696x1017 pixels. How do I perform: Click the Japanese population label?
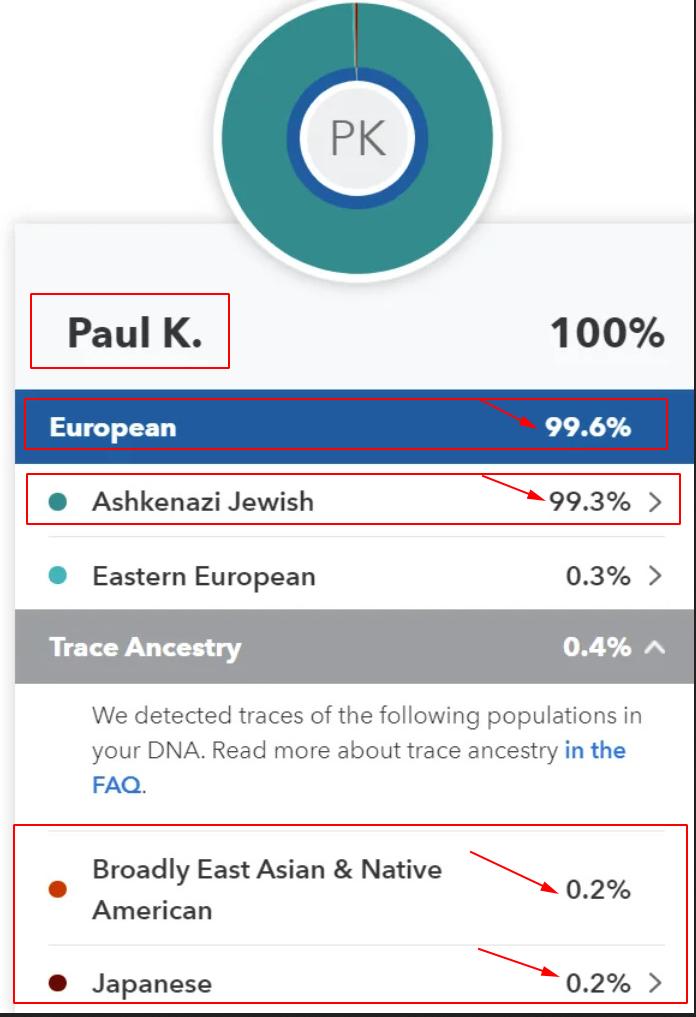click(152, 984)
